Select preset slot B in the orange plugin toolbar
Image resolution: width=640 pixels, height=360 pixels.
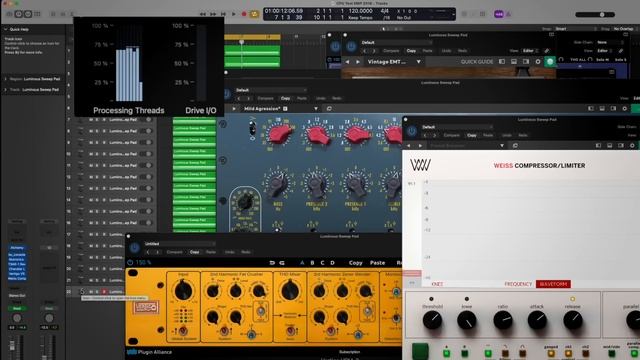312,263
